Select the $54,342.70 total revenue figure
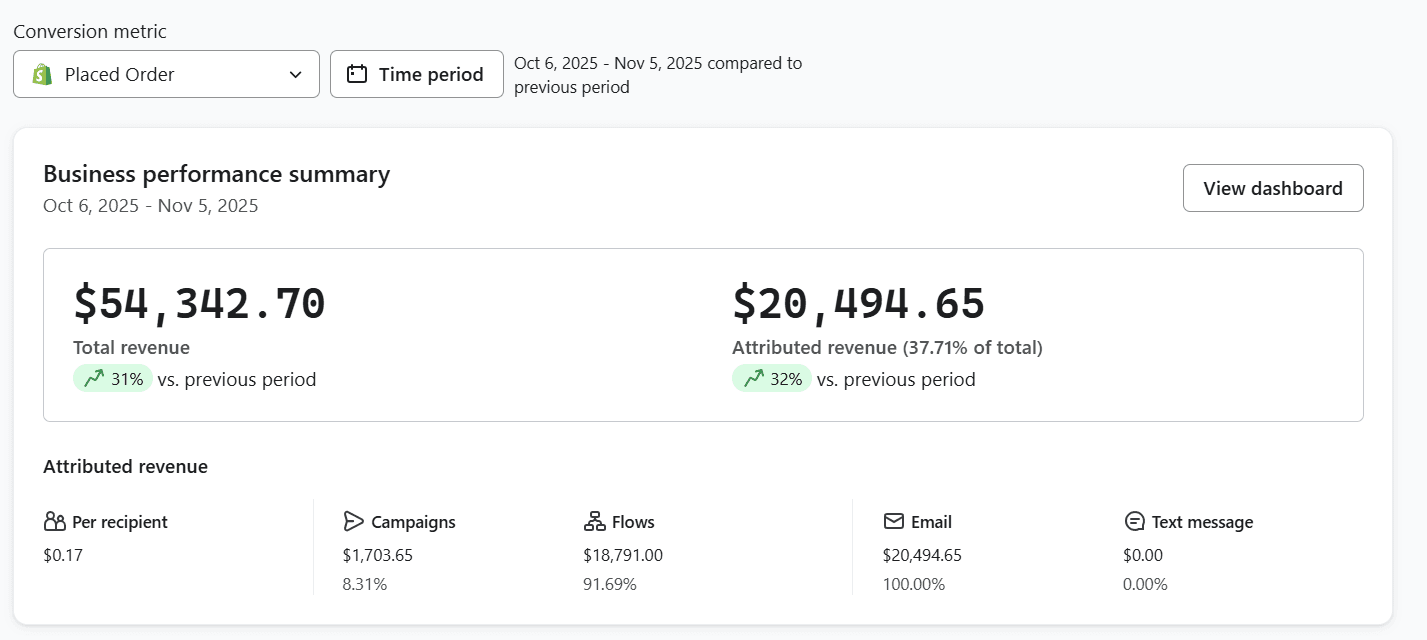 (x=199, y=303)
